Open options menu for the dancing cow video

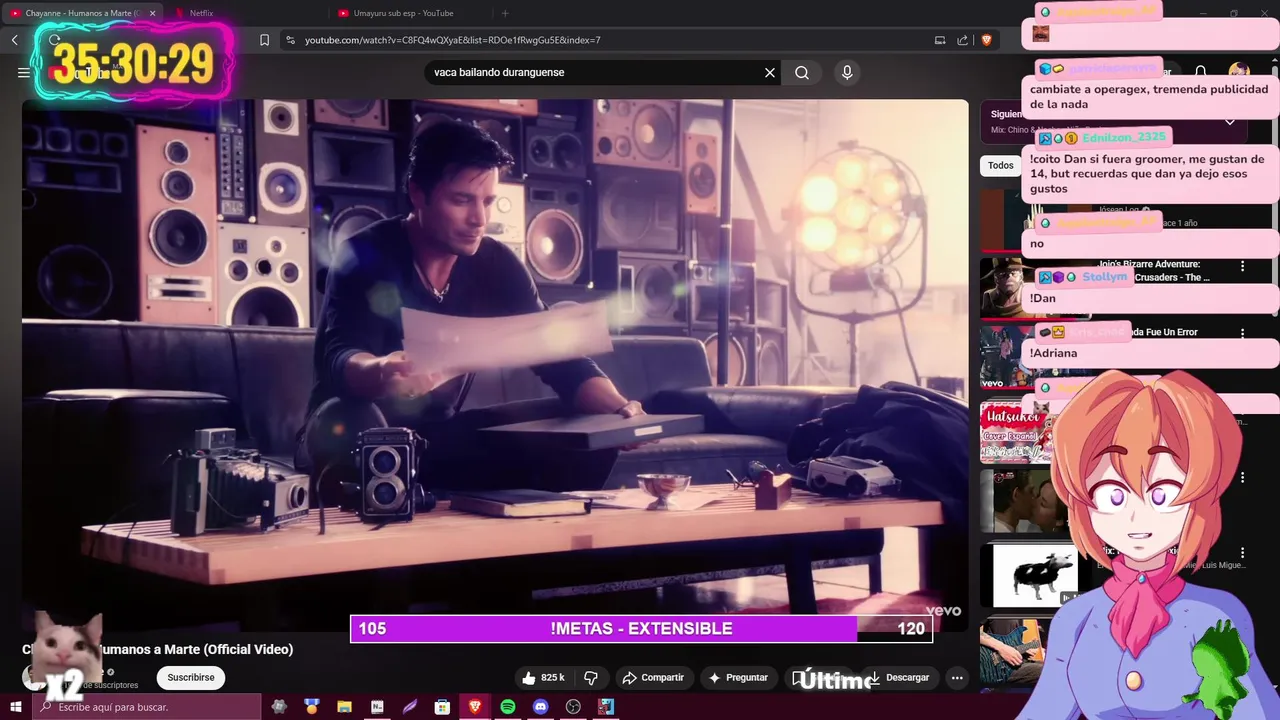[x=1243, y=552]
